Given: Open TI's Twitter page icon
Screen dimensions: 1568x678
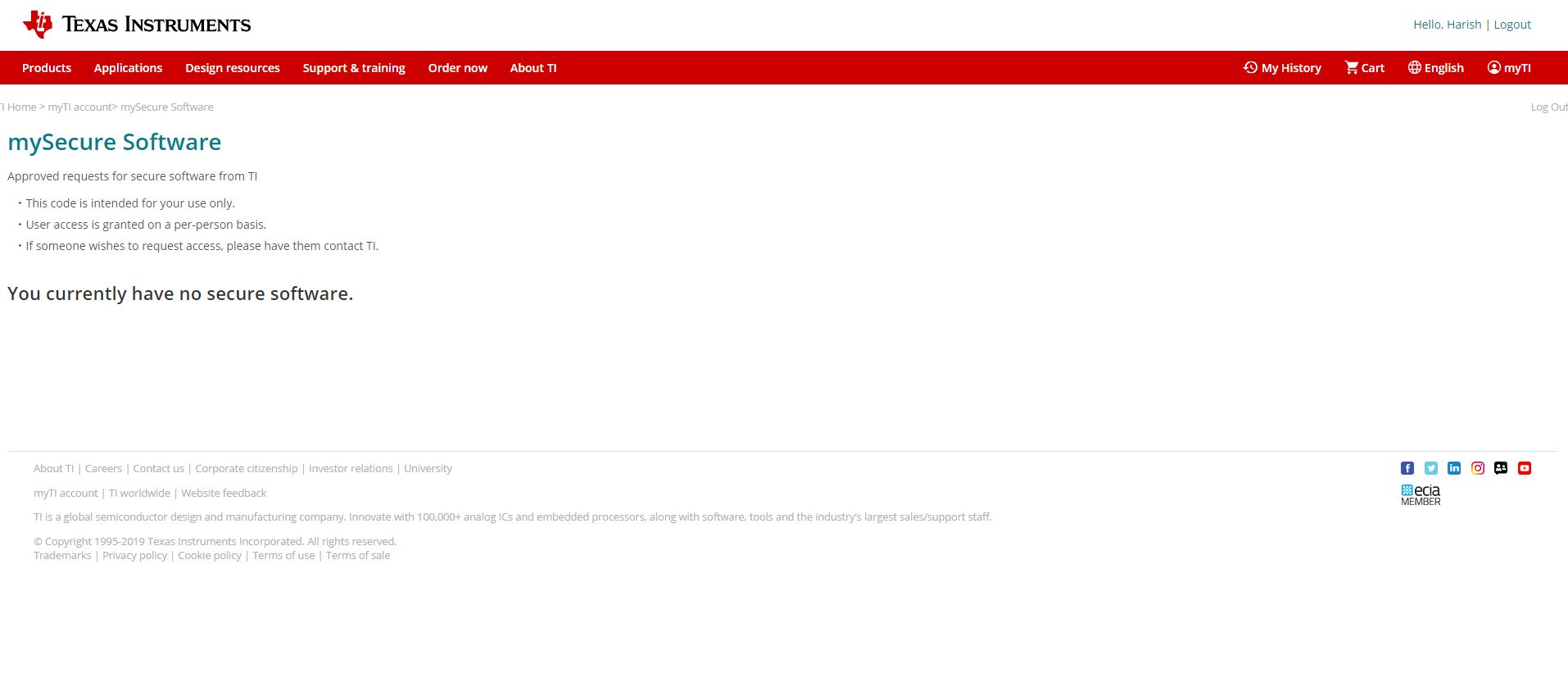Looking at the screenshot, I should click(1431, 468).
